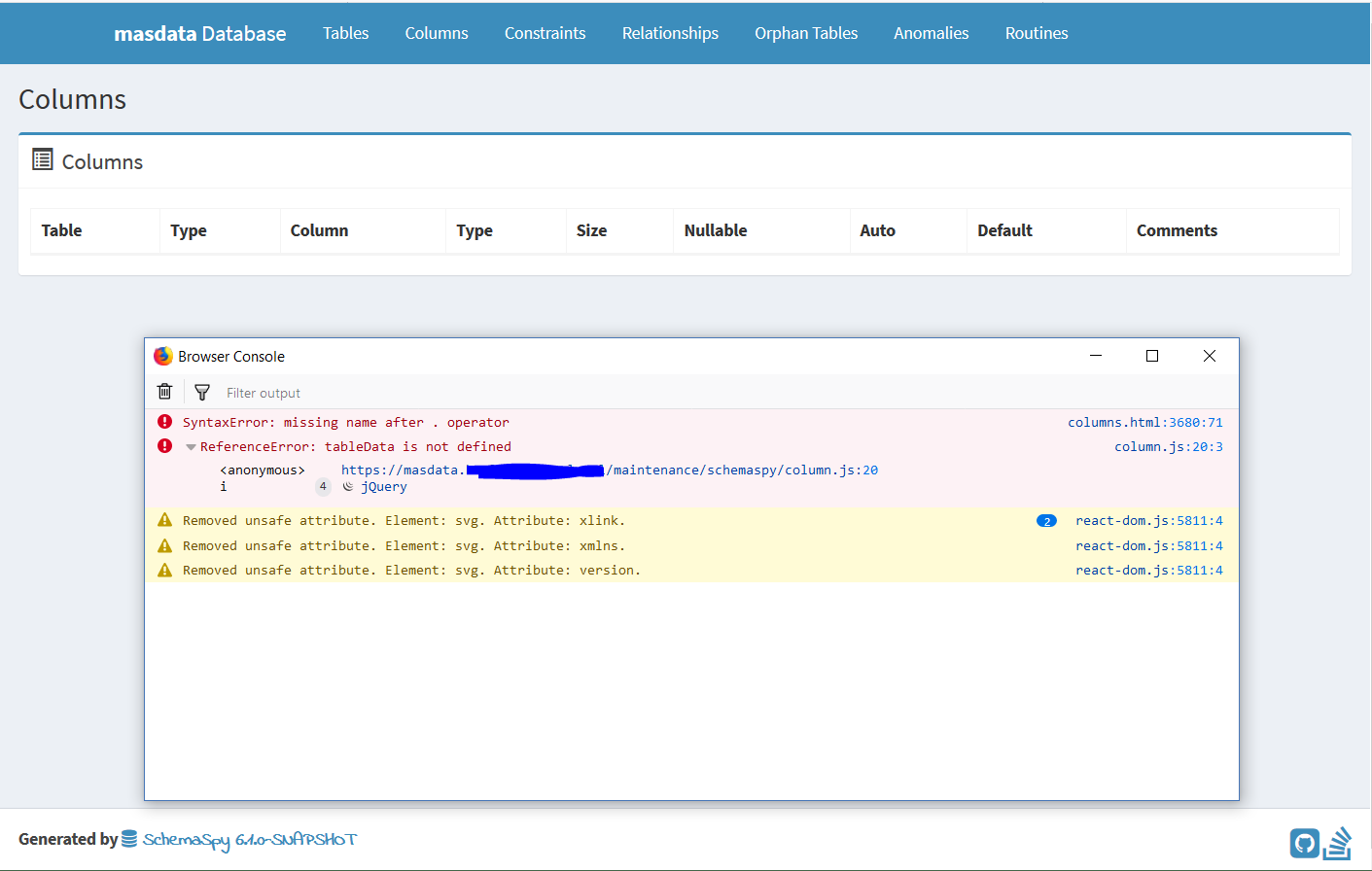The height and width of the screenshot is (871, 1372).
Task: Click the count badge on the react-dom warning
Action: point(1045,520)
